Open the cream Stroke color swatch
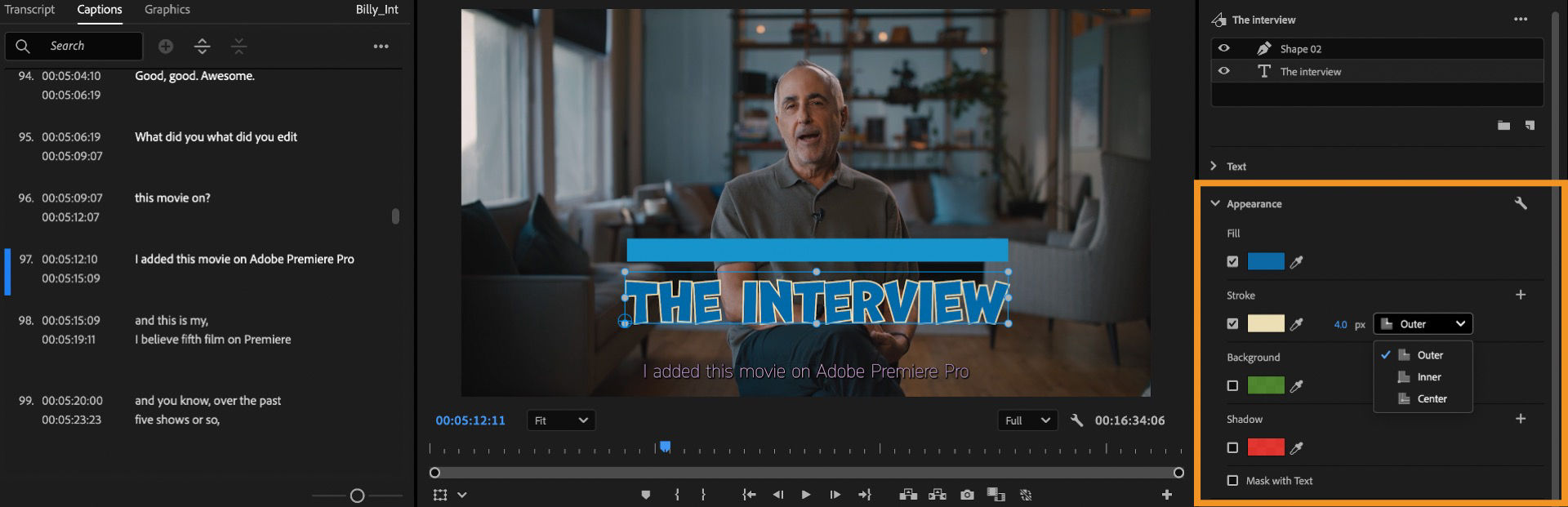This screenshot has height=507, width=1568. coord(1266,324)
